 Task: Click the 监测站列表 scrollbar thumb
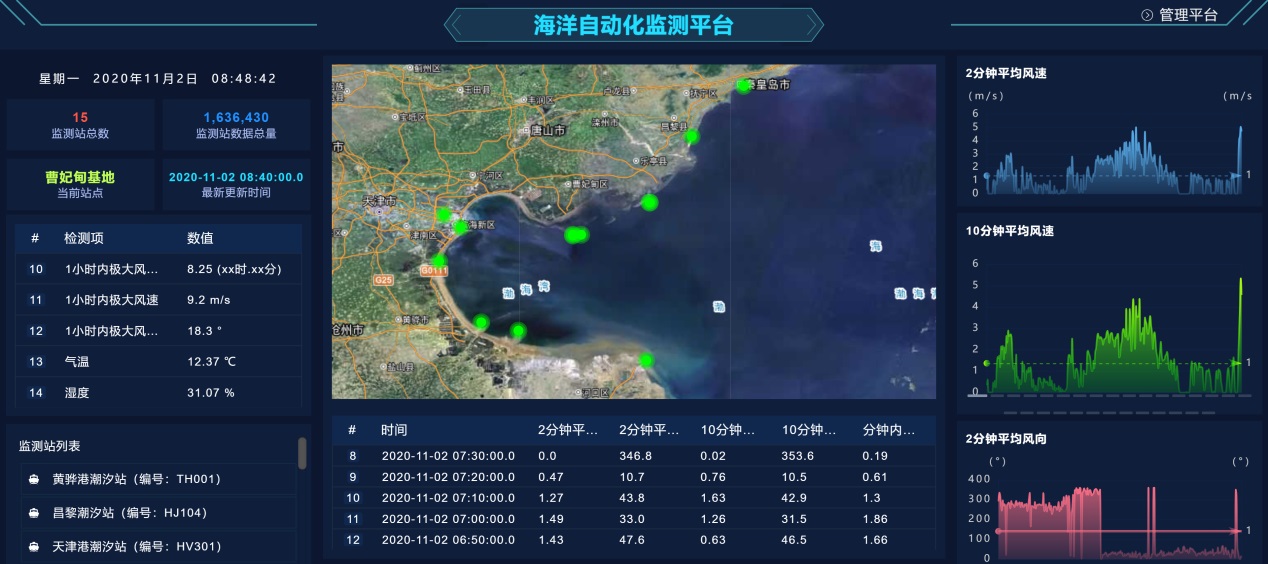tap(302, 453)
